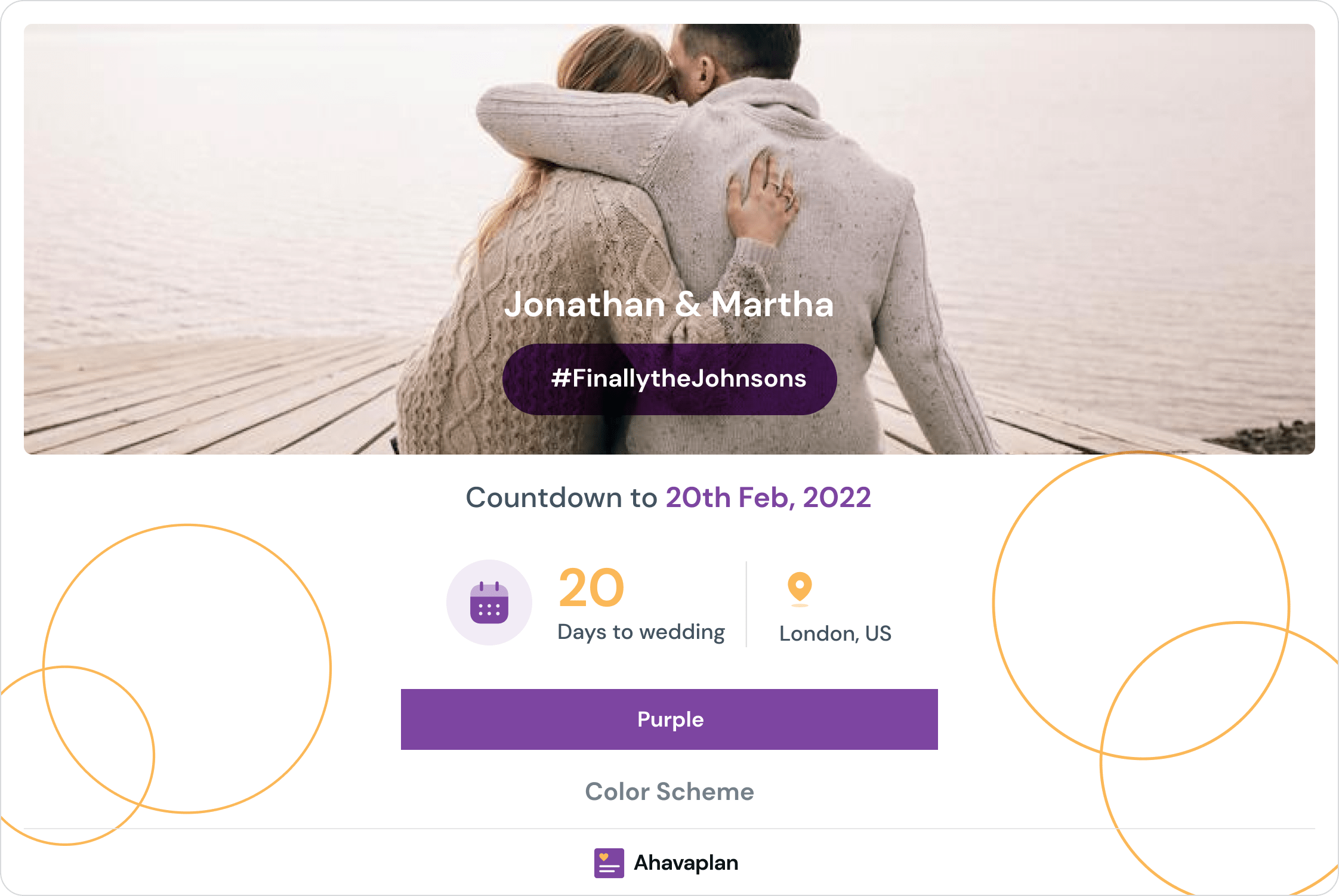The height and width of the screenshot is (896, 1339).
Task: Click the orange location pin icon
Action: [800, 589]
